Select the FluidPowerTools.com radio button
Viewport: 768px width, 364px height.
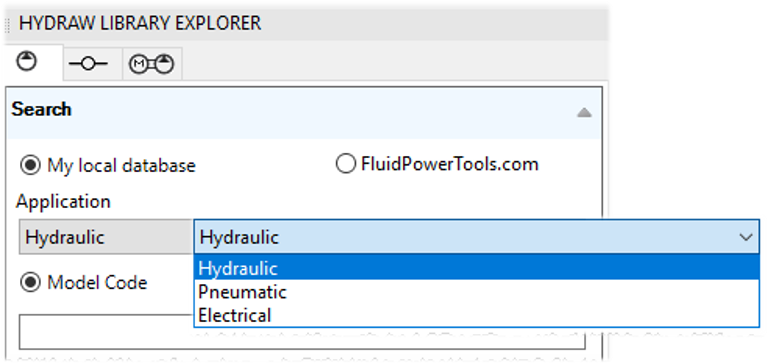point(345,164)
